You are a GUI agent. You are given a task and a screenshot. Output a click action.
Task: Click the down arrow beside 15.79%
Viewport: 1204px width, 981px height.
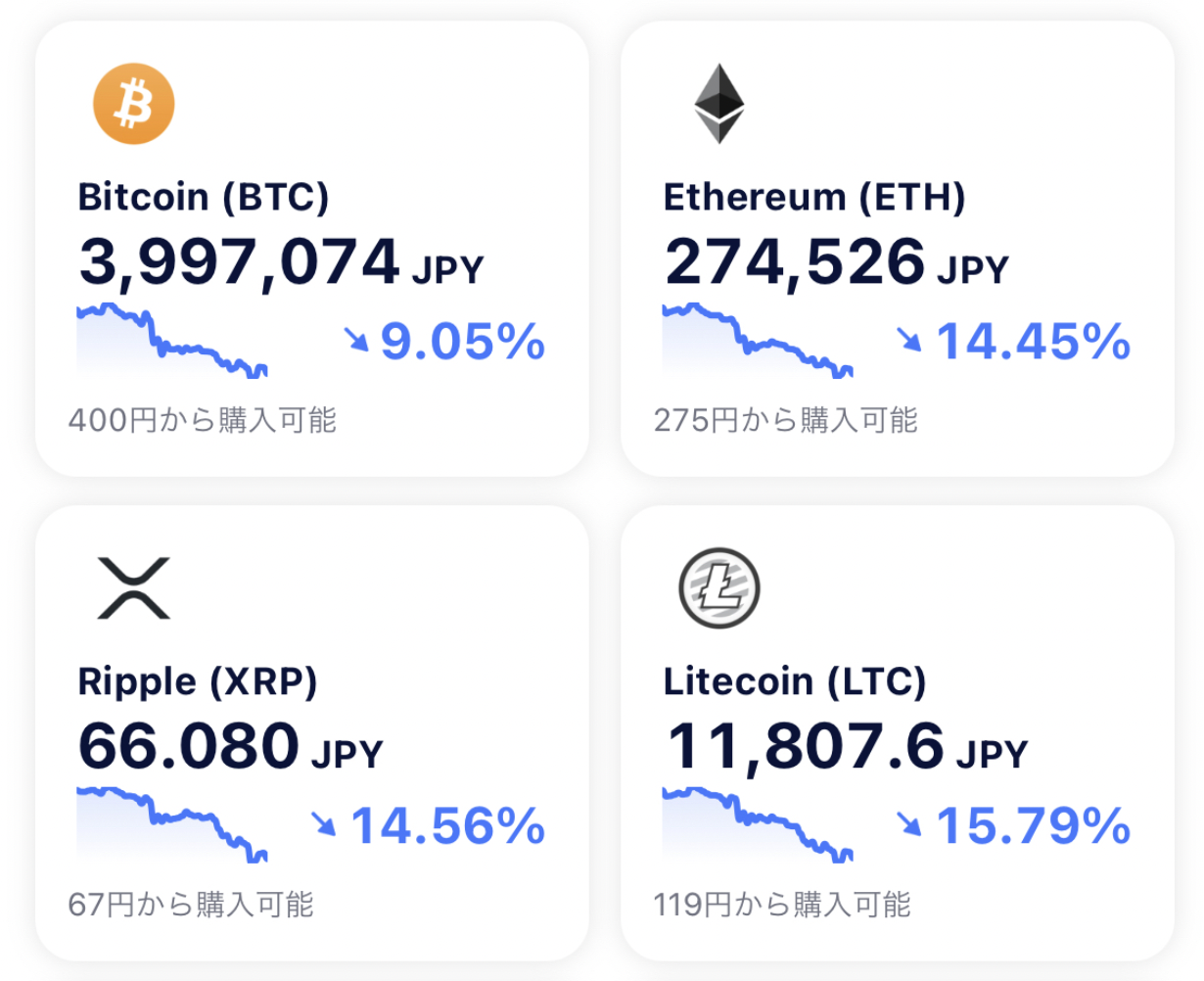910,823
